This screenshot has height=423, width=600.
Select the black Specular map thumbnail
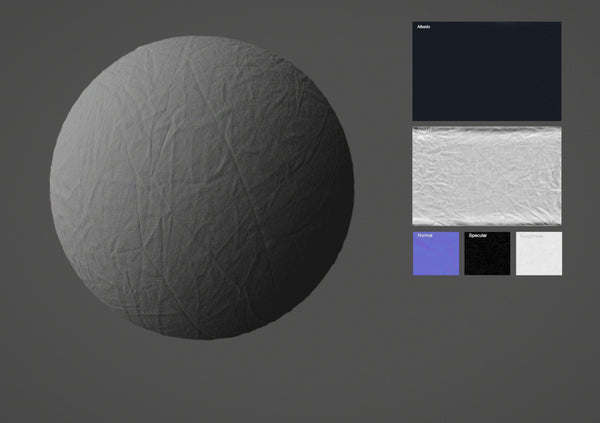pos(487,256)
